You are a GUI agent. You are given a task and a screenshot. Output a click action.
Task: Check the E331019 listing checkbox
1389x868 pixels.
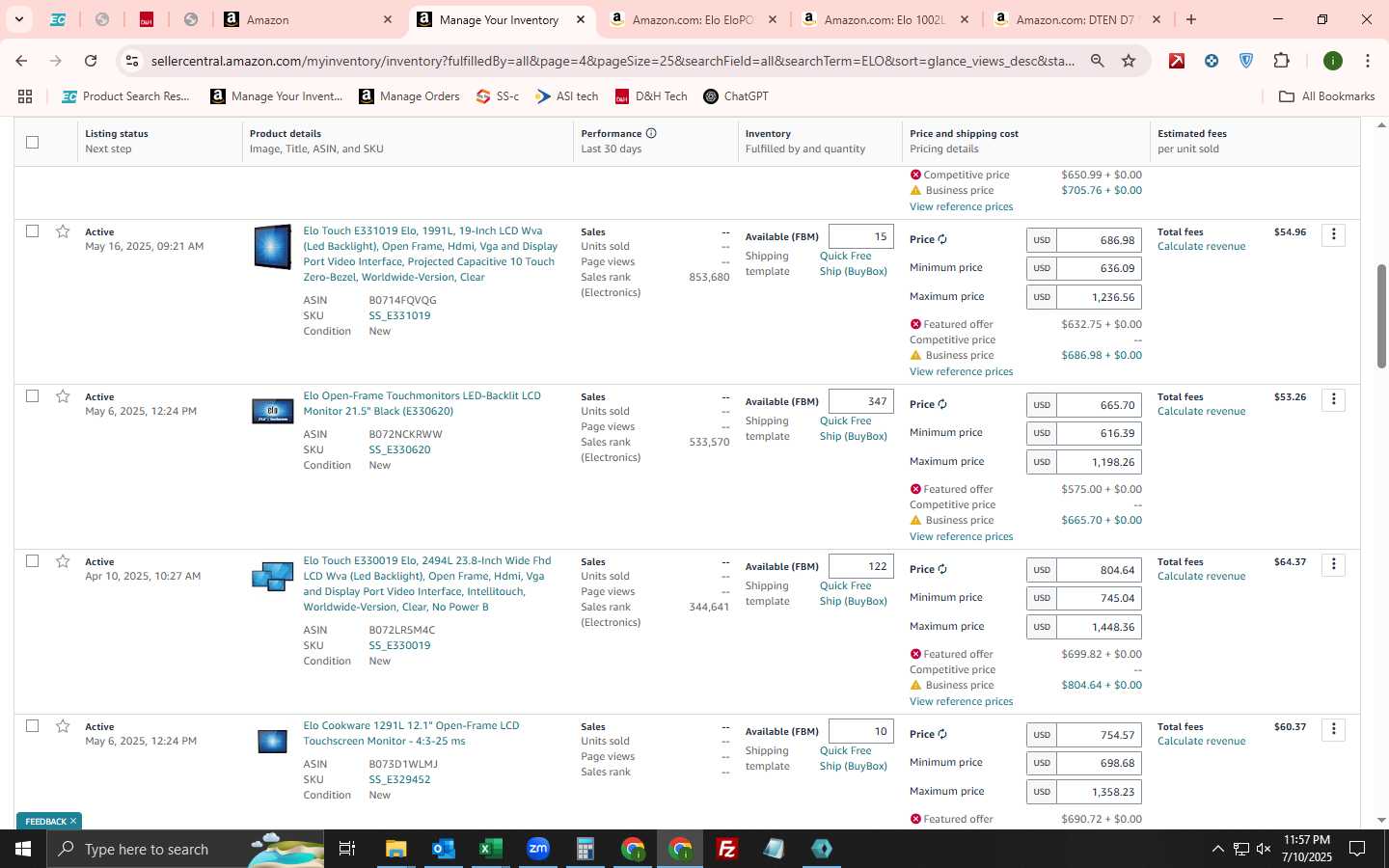pos(32,231)
